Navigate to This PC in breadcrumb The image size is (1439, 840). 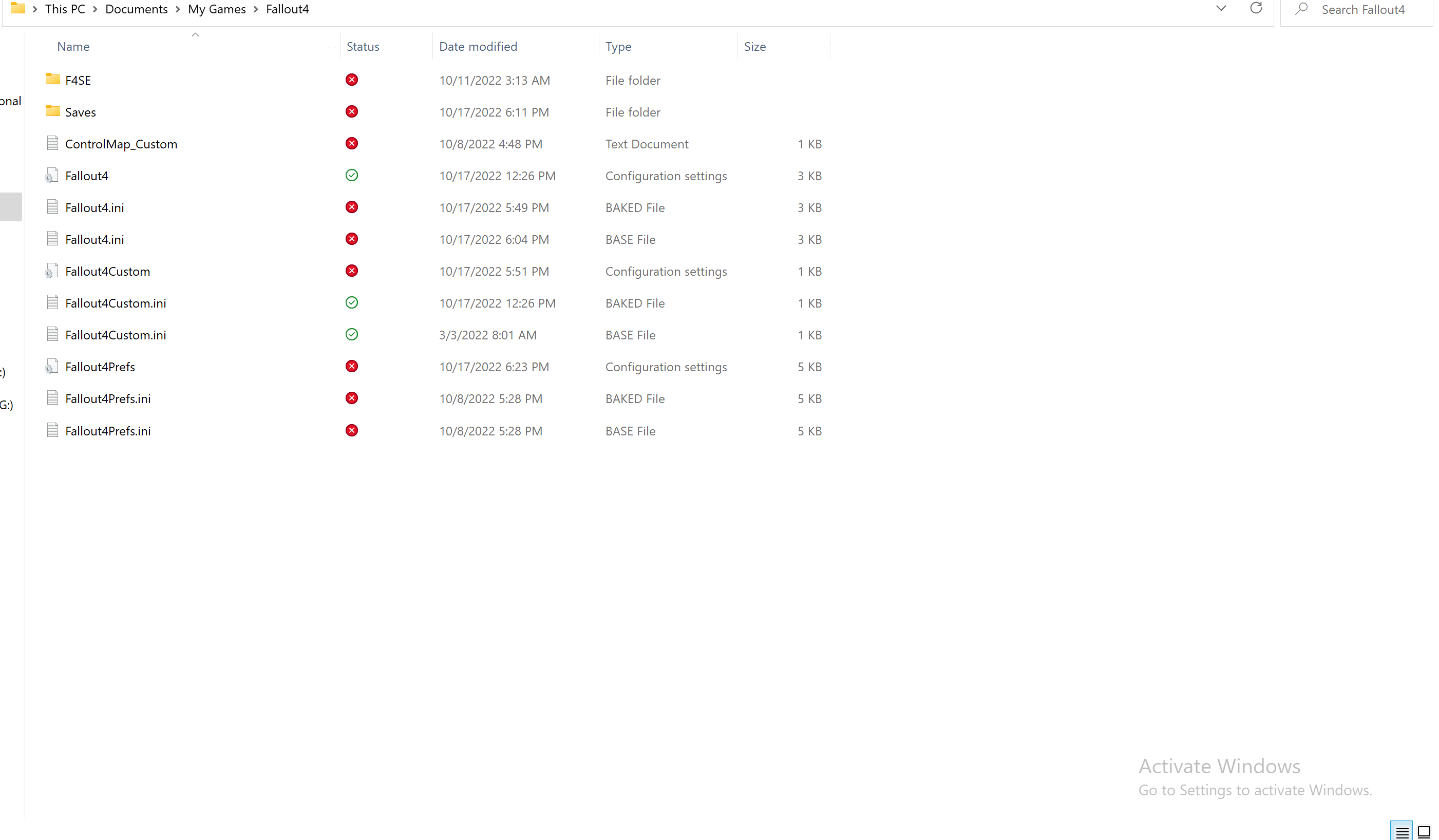[65, 9]
